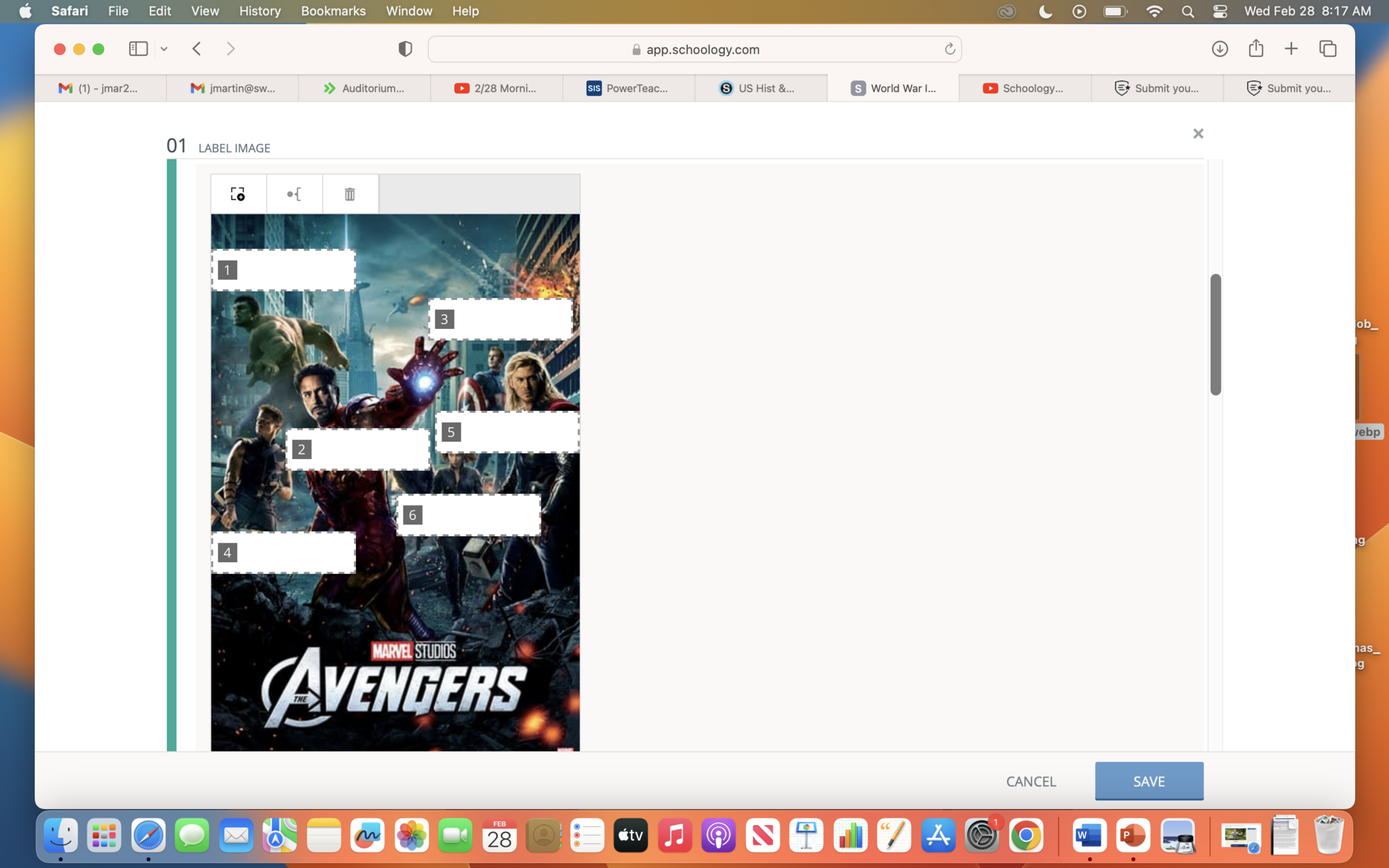Open the Bookmarks menu

click(x=333, y=11)
